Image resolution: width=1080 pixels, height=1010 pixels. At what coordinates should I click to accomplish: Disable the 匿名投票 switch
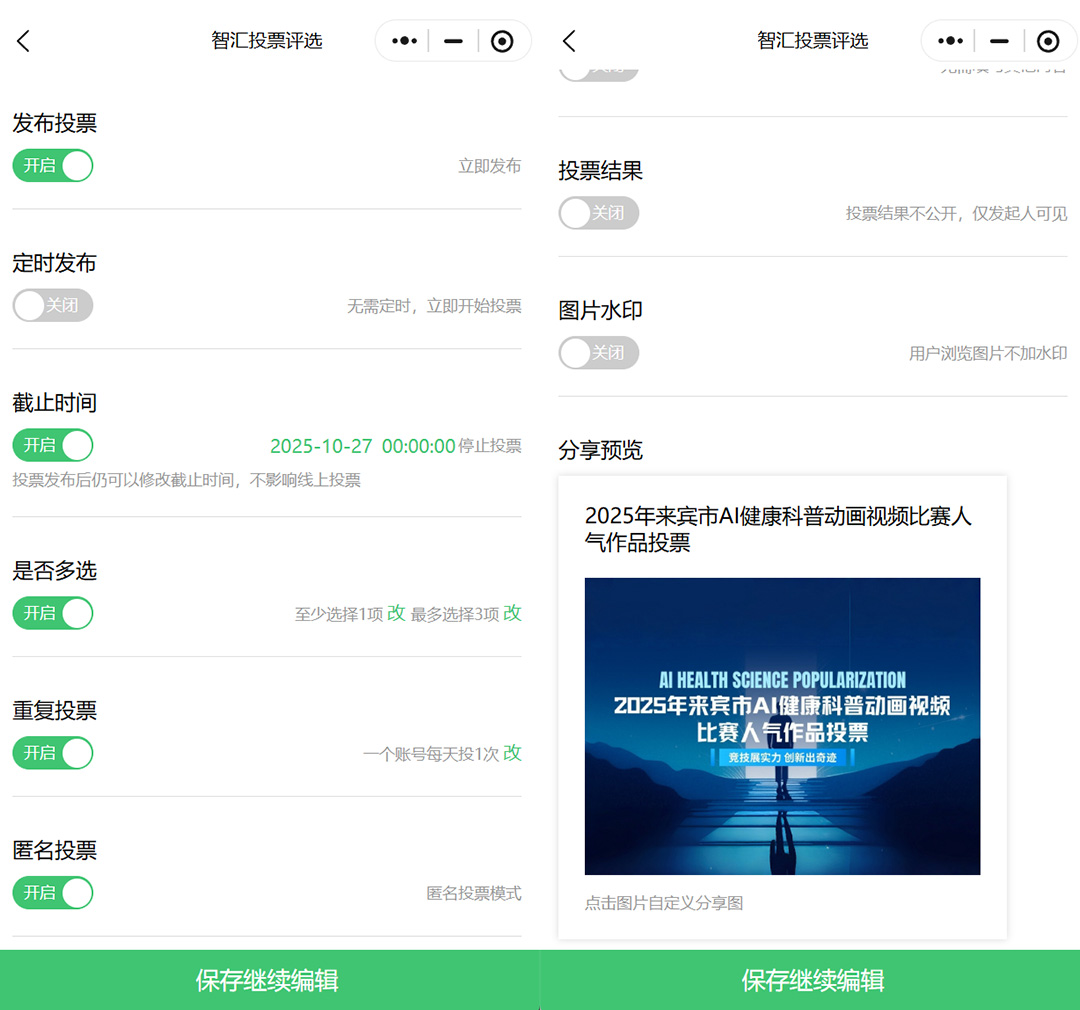[x=53, y=892]
